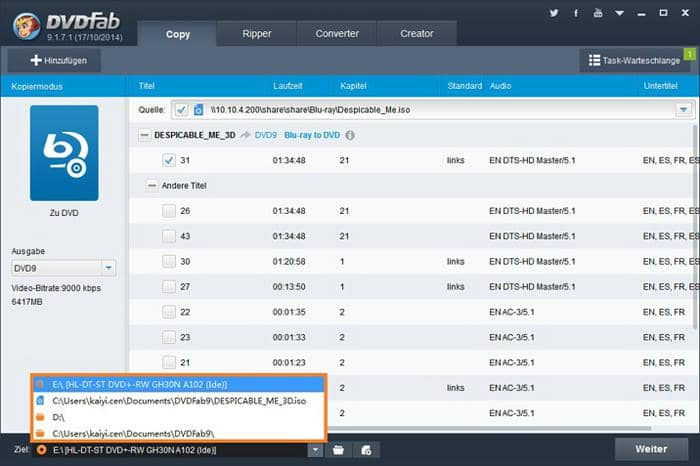Check title 26 checkbox
Viewport: 700px width, 466px height.
pyautogui.click(x=169, y=211)
